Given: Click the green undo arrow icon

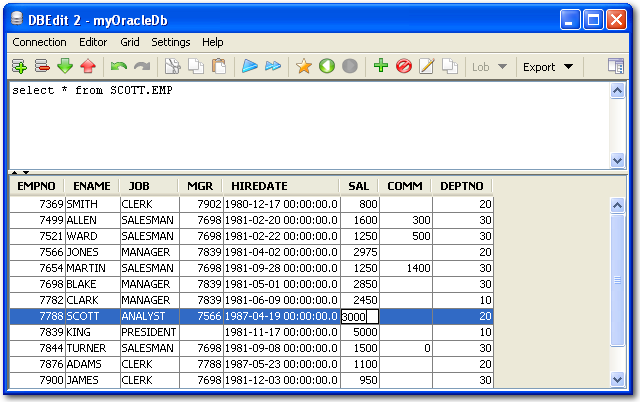Looking at the screenshot, I should point(119,67).
